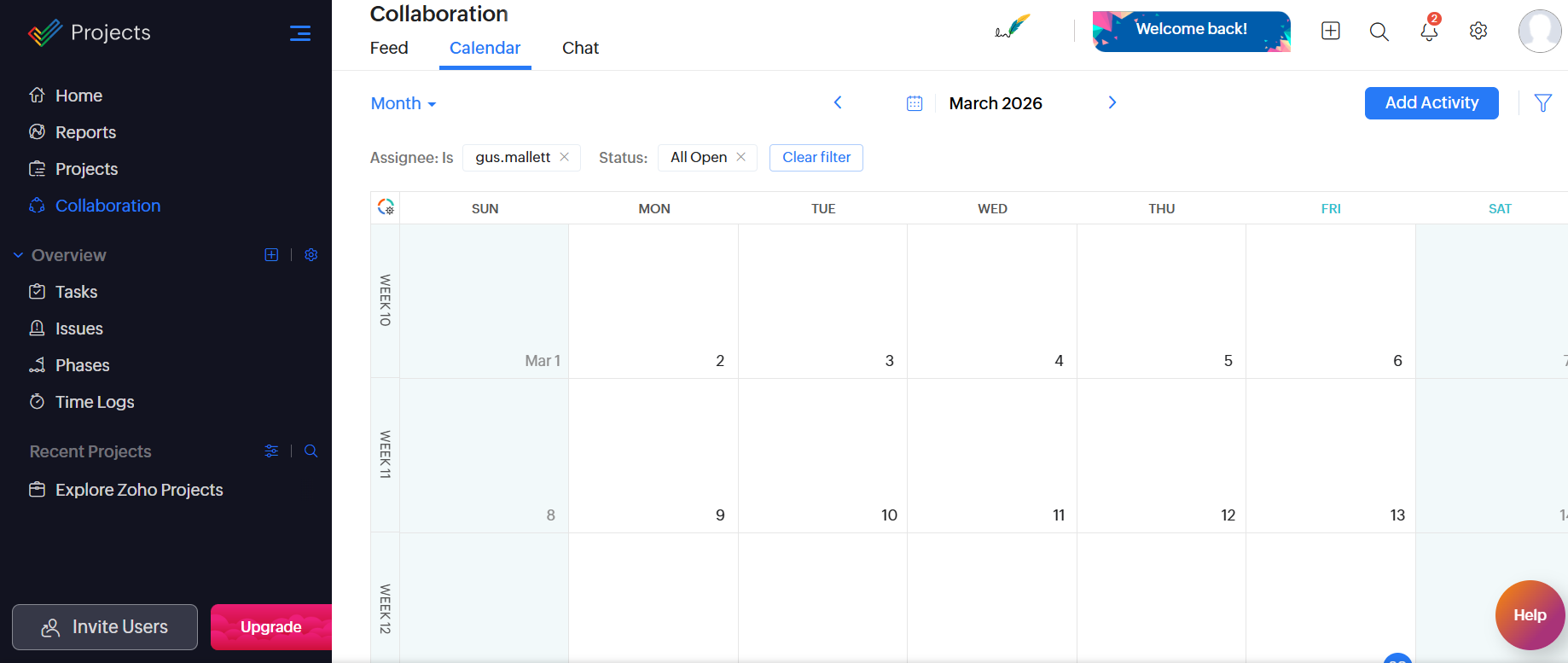Select the March 9 calendar cell
The height and width of the screenshot is (663, 1568).
653,456
